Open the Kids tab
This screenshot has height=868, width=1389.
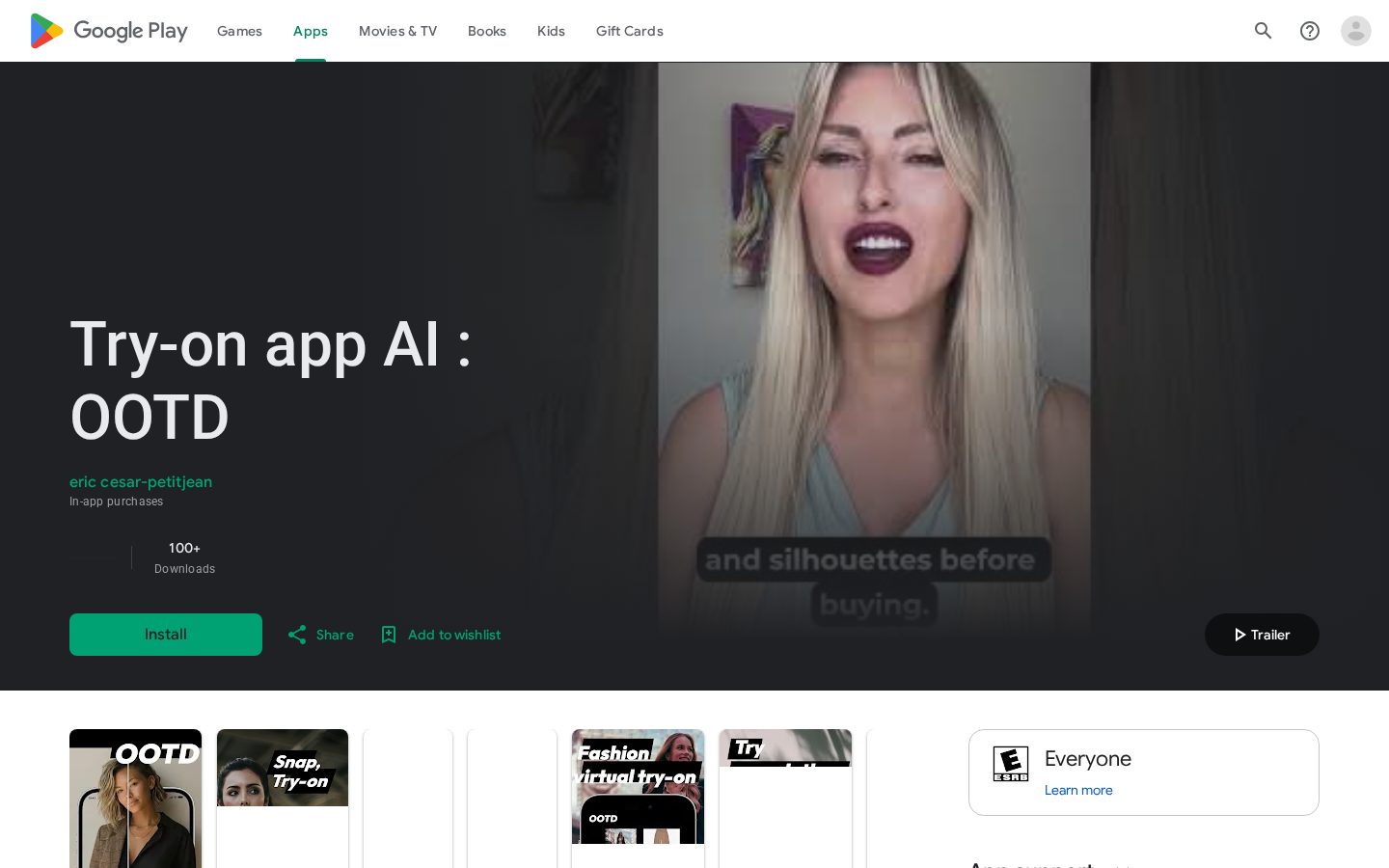pos(551,31)
